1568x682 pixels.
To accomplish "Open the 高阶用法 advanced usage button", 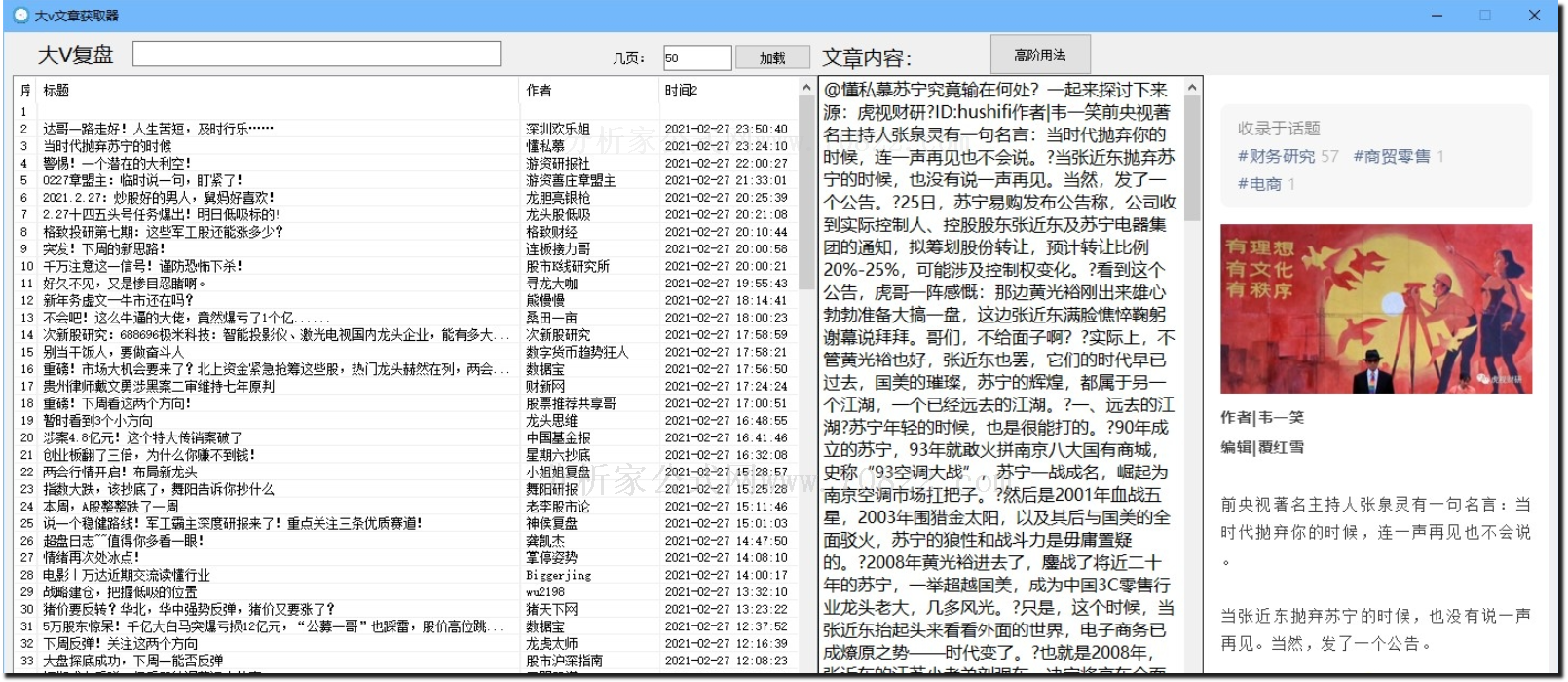I will coord(1040,56).
